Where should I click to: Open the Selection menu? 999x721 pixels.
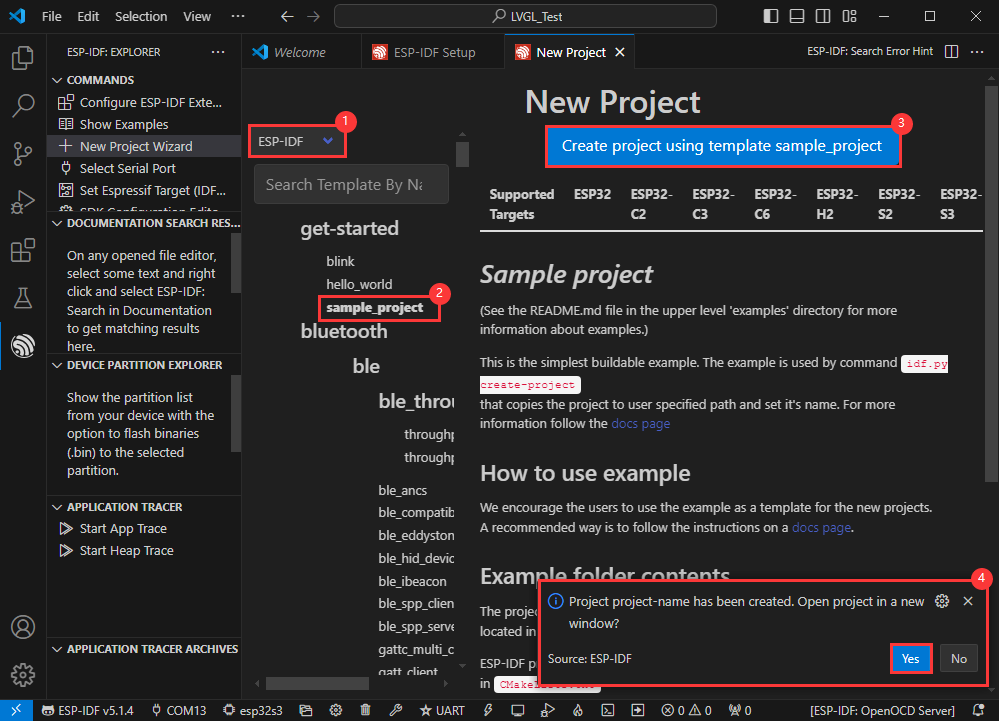click(x=141, y=16)
